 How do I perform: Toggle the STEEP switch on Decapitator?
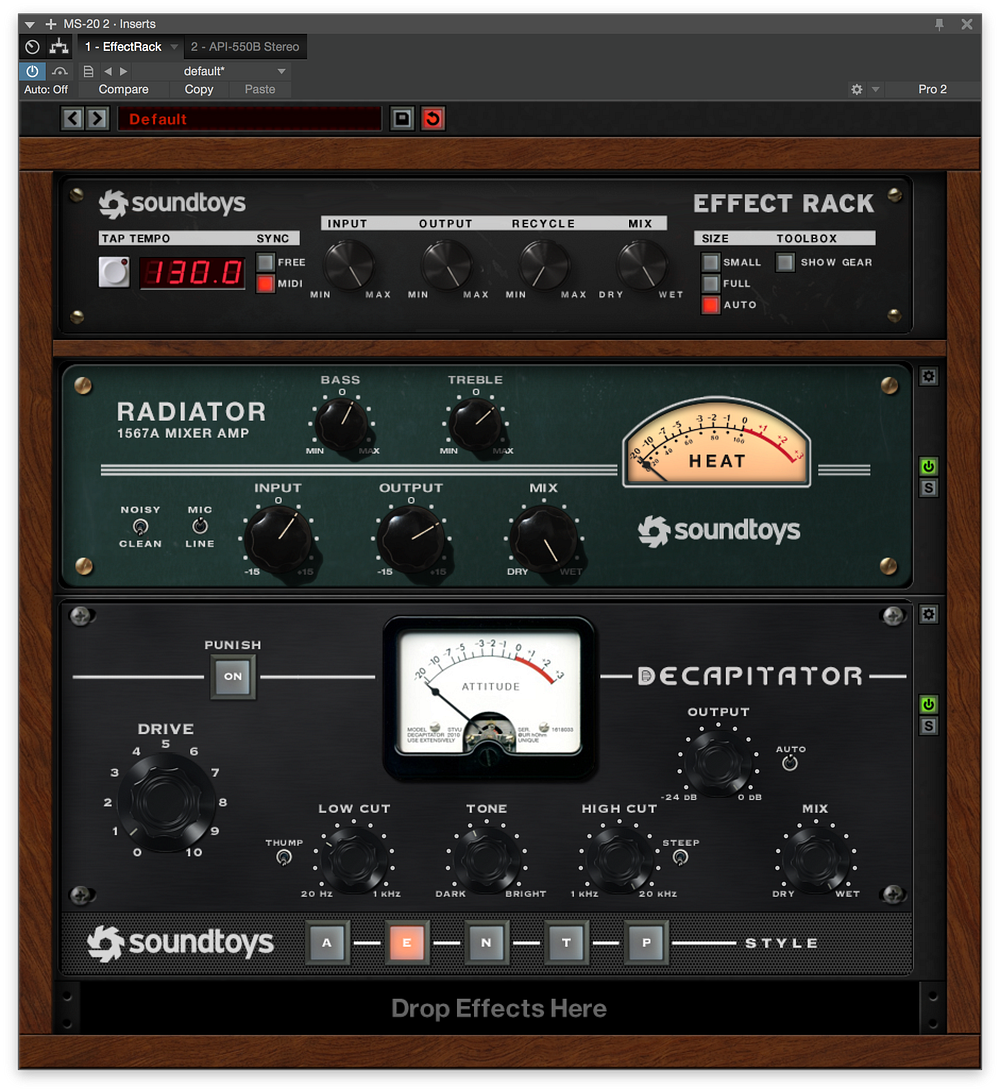click(x=680, y=857)
